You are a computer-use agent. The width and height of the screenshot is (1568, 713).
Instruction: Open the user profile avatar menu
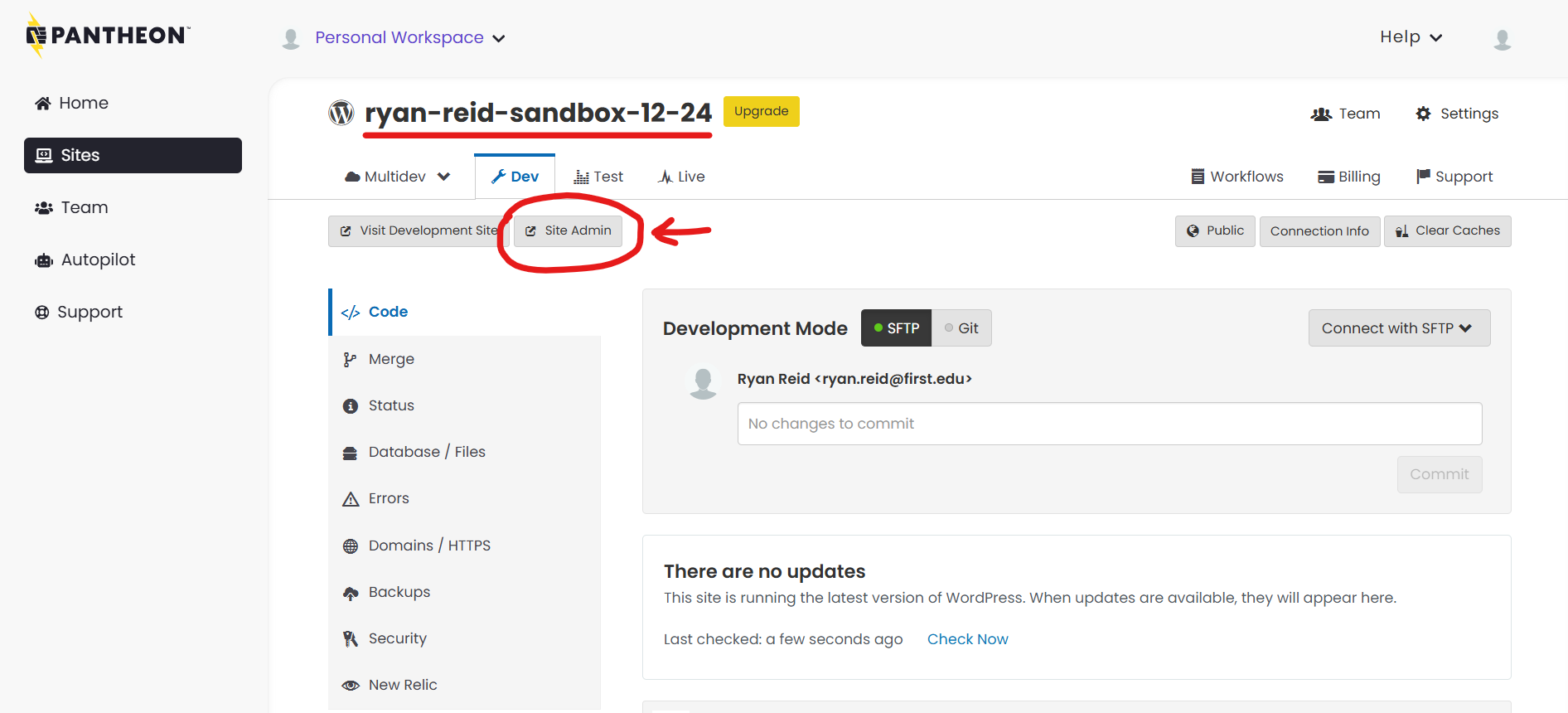pyautogui.click(x=1503, y=38)
